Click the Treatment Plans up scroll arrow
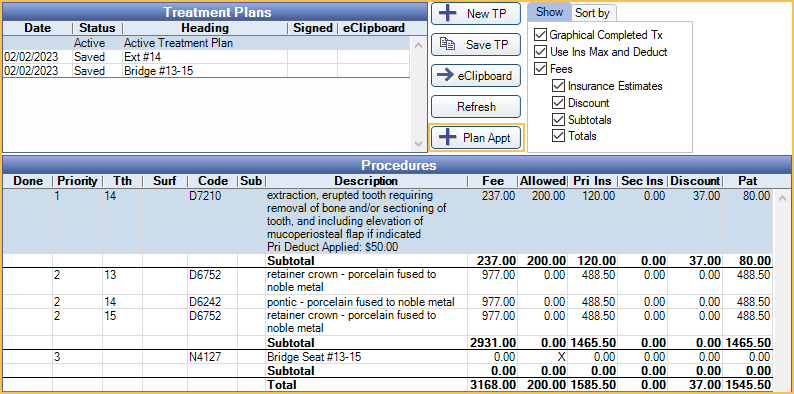The image size is (794, 394). click(x=418, y=45)
